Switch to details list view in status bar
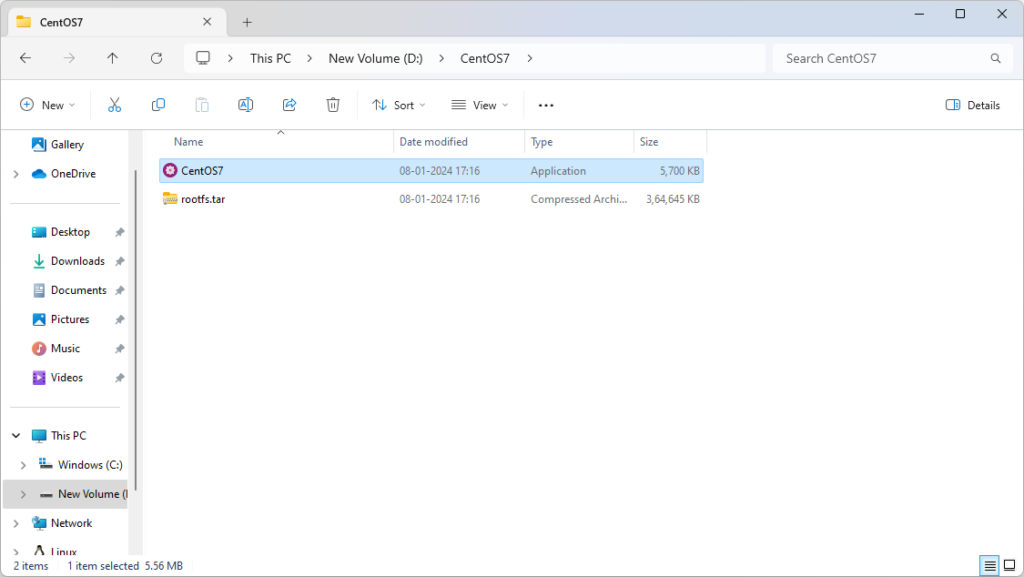This screenshot has height=577, width=1024. (989, 565)
